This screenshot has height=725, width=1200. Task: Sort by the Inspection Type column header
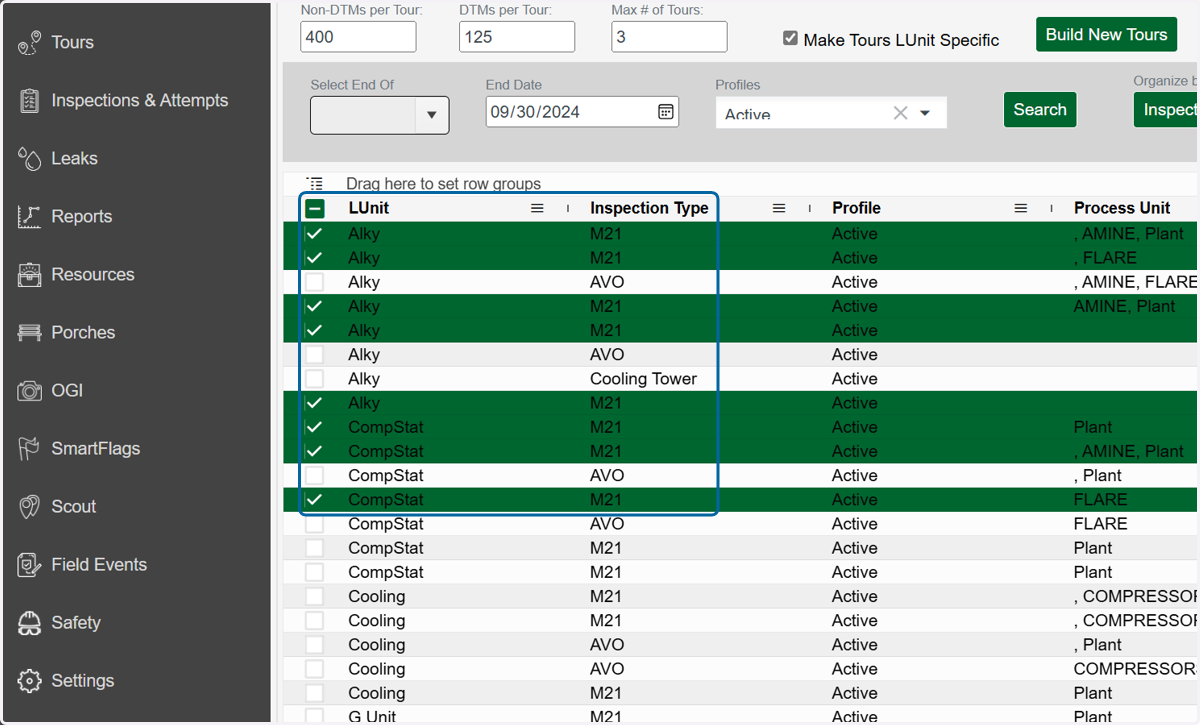coord(649,208)
